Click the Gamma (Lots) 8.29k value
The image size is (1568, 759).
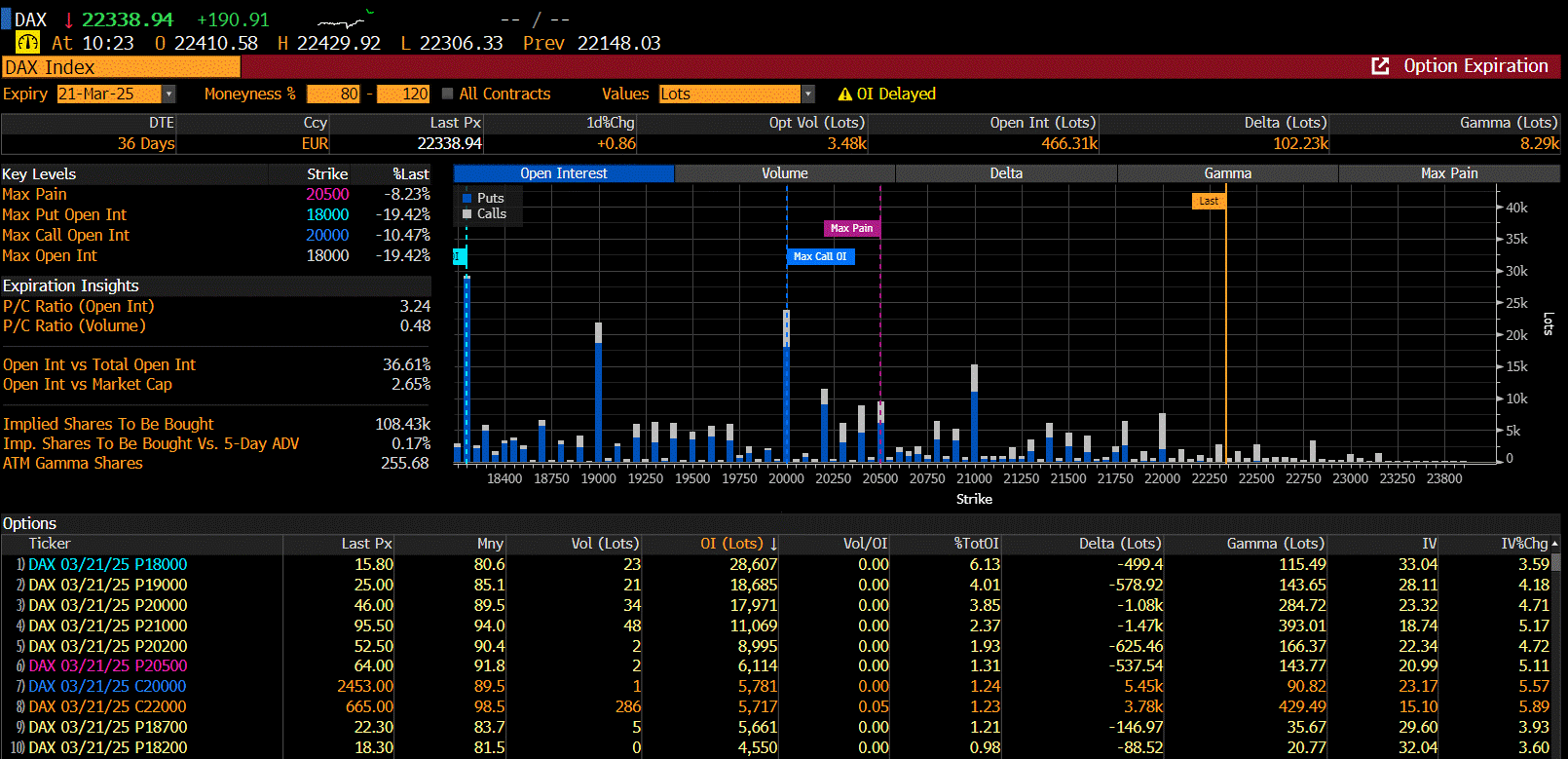[x=1540, y=143]
